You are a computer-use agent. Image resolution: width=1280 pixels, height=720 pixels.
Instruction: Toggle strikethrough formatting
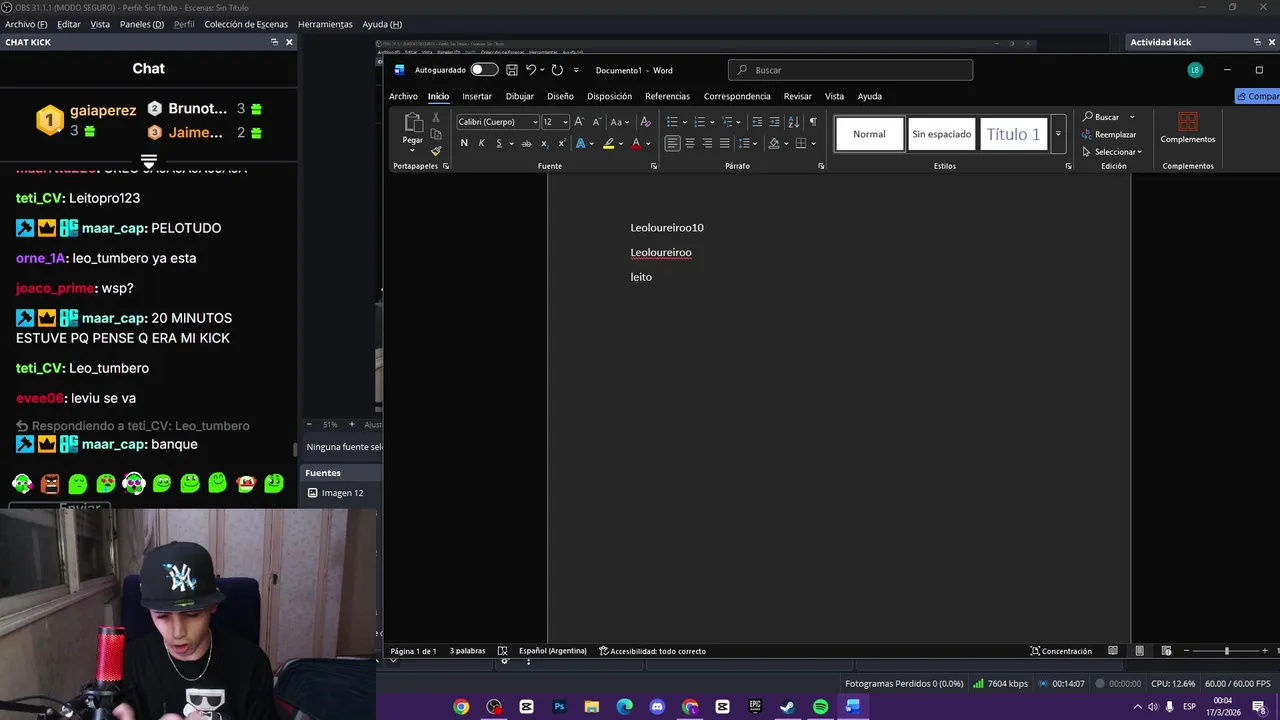coord(526,144)
